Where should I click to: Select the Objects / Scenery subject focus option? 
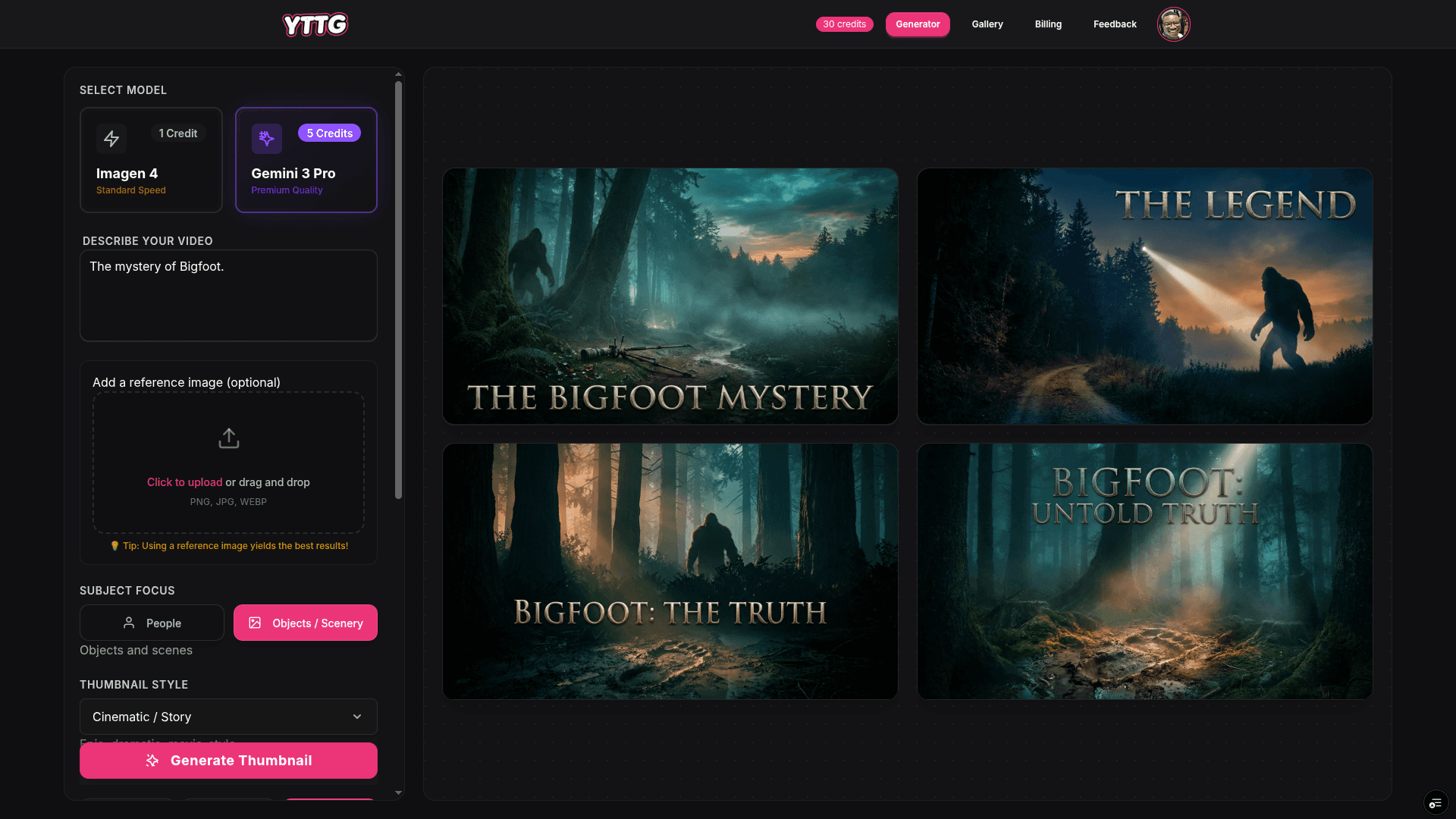coord(305,623)
